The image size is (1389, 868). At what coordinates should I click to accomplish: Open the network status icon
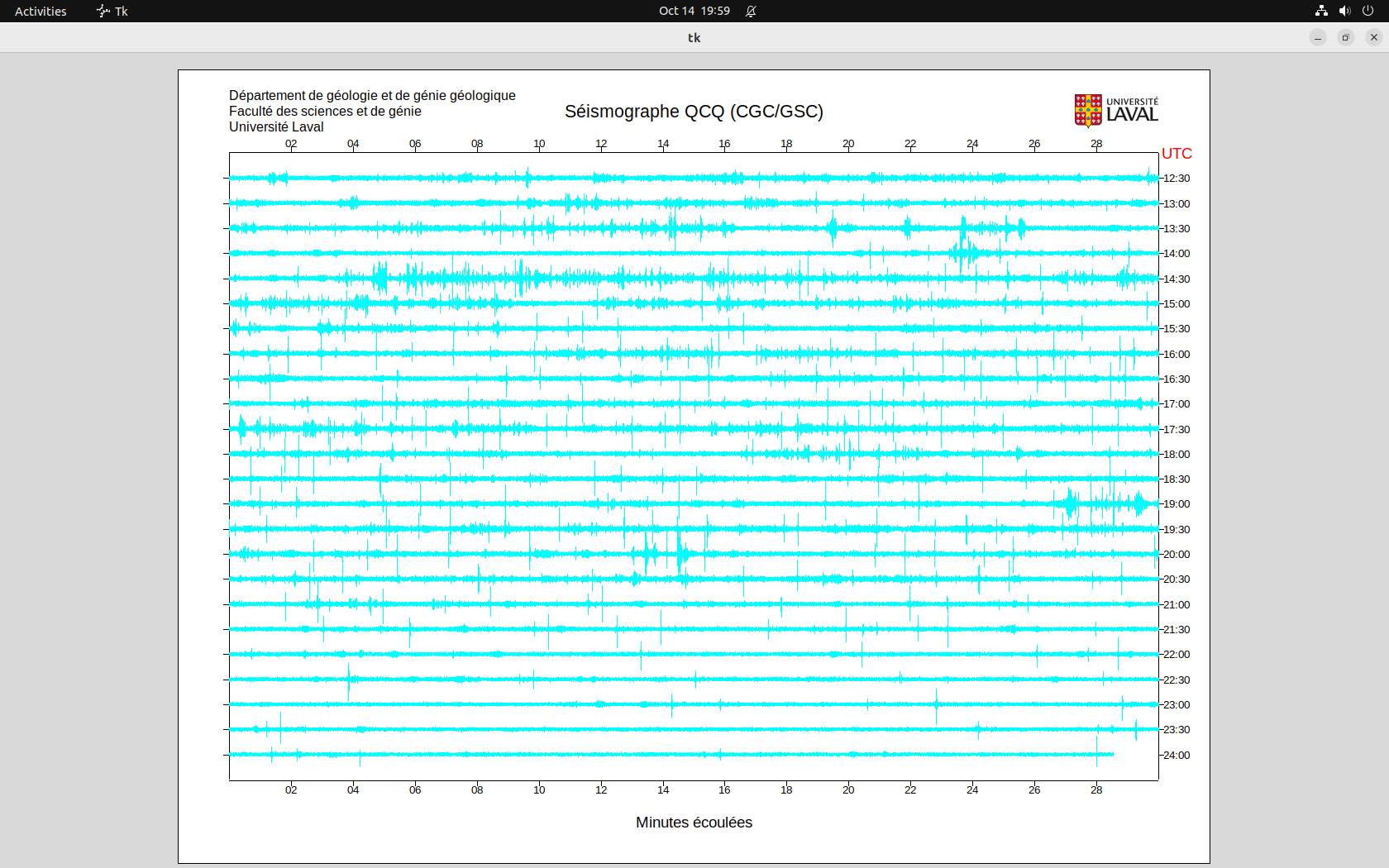pyautogui.click(x=1321, y=11)
